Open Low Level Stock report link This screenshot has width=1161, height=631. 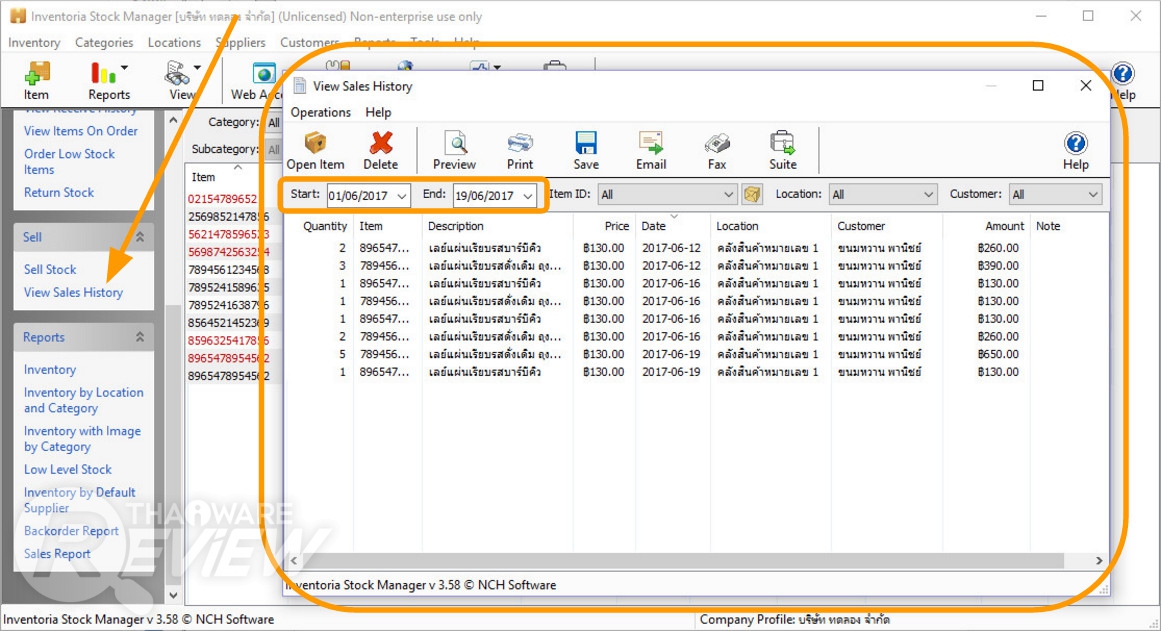[68, 470]
